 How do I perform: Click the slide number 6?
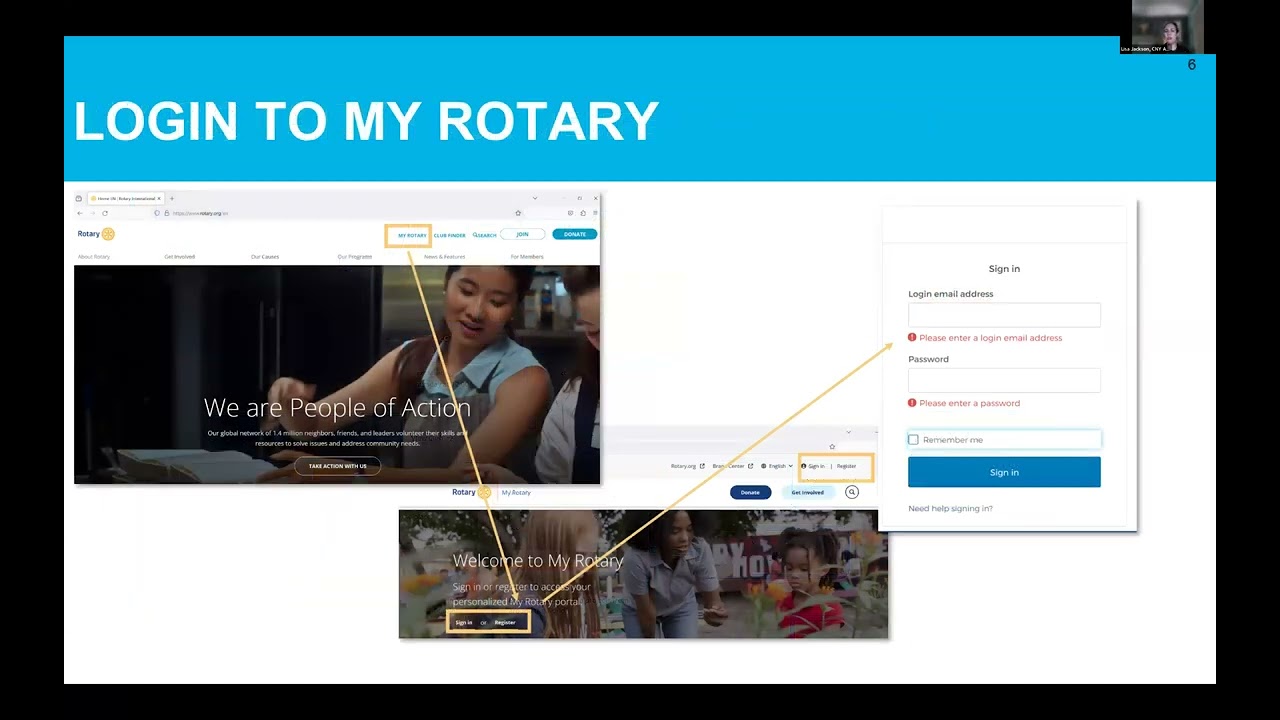click(x=1191, y=65)
